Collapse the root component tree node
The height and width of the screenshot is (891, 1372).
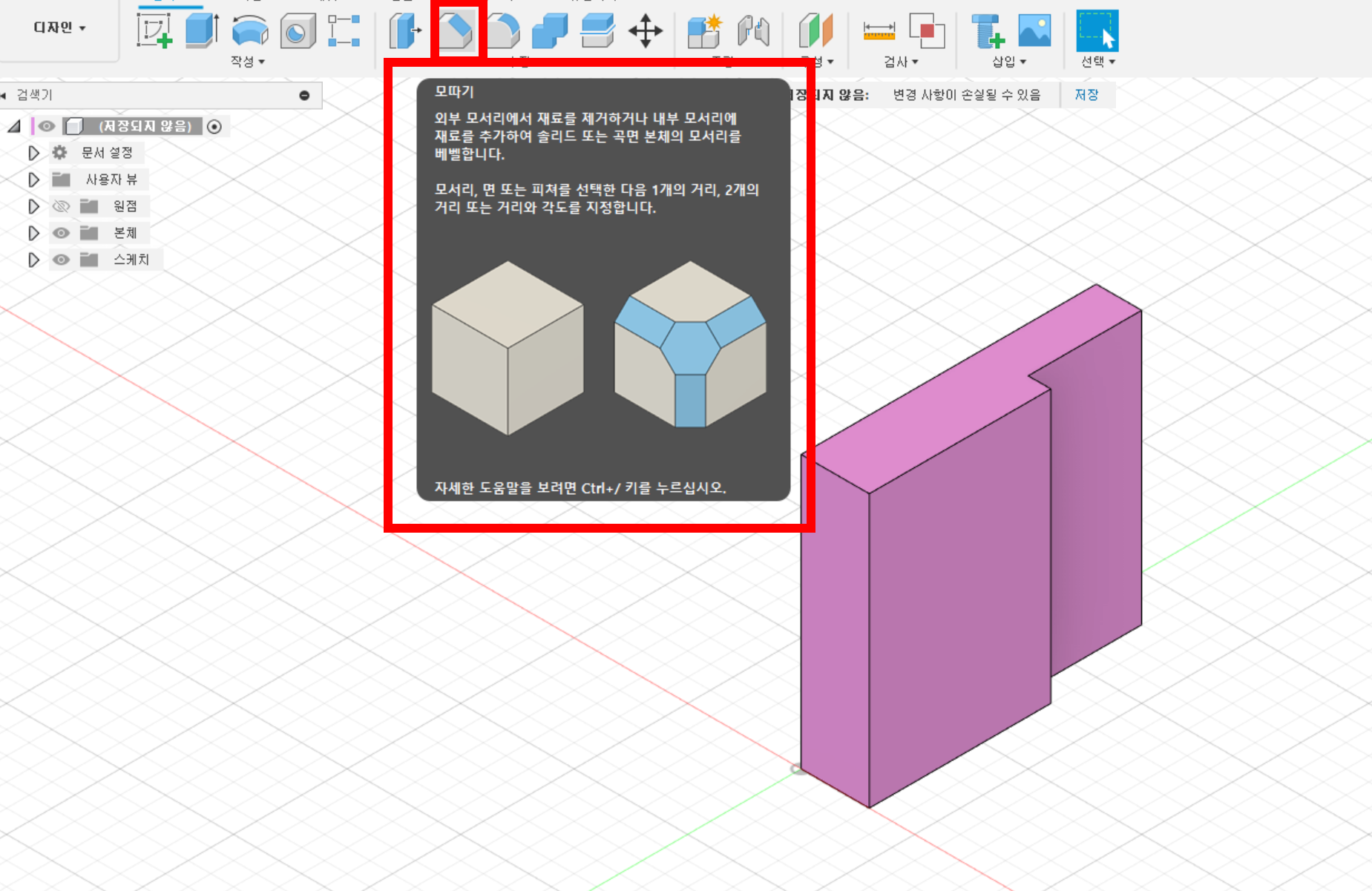(14, 126)
